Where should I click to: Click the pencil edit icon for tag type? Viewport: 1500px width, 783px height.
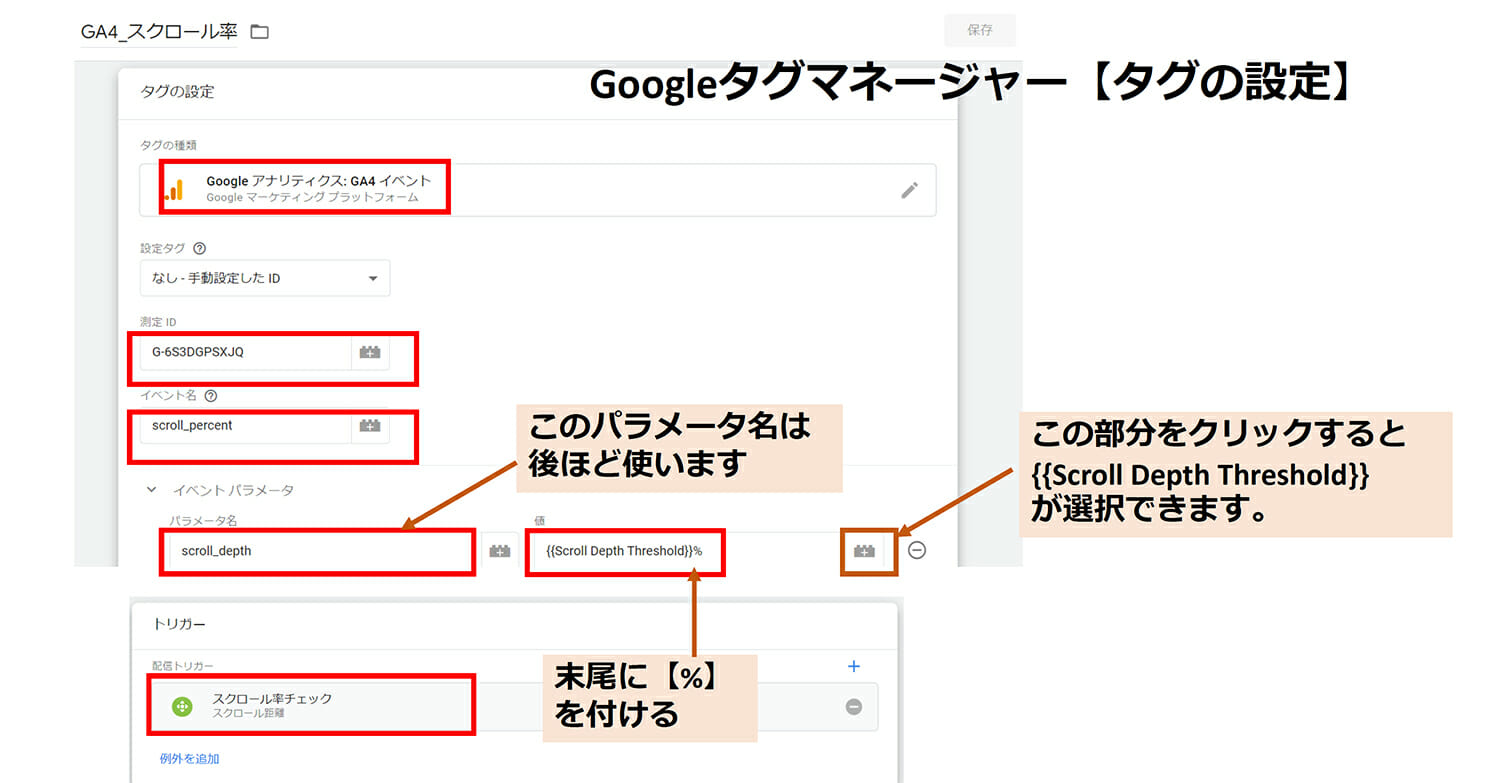point(909,190)
